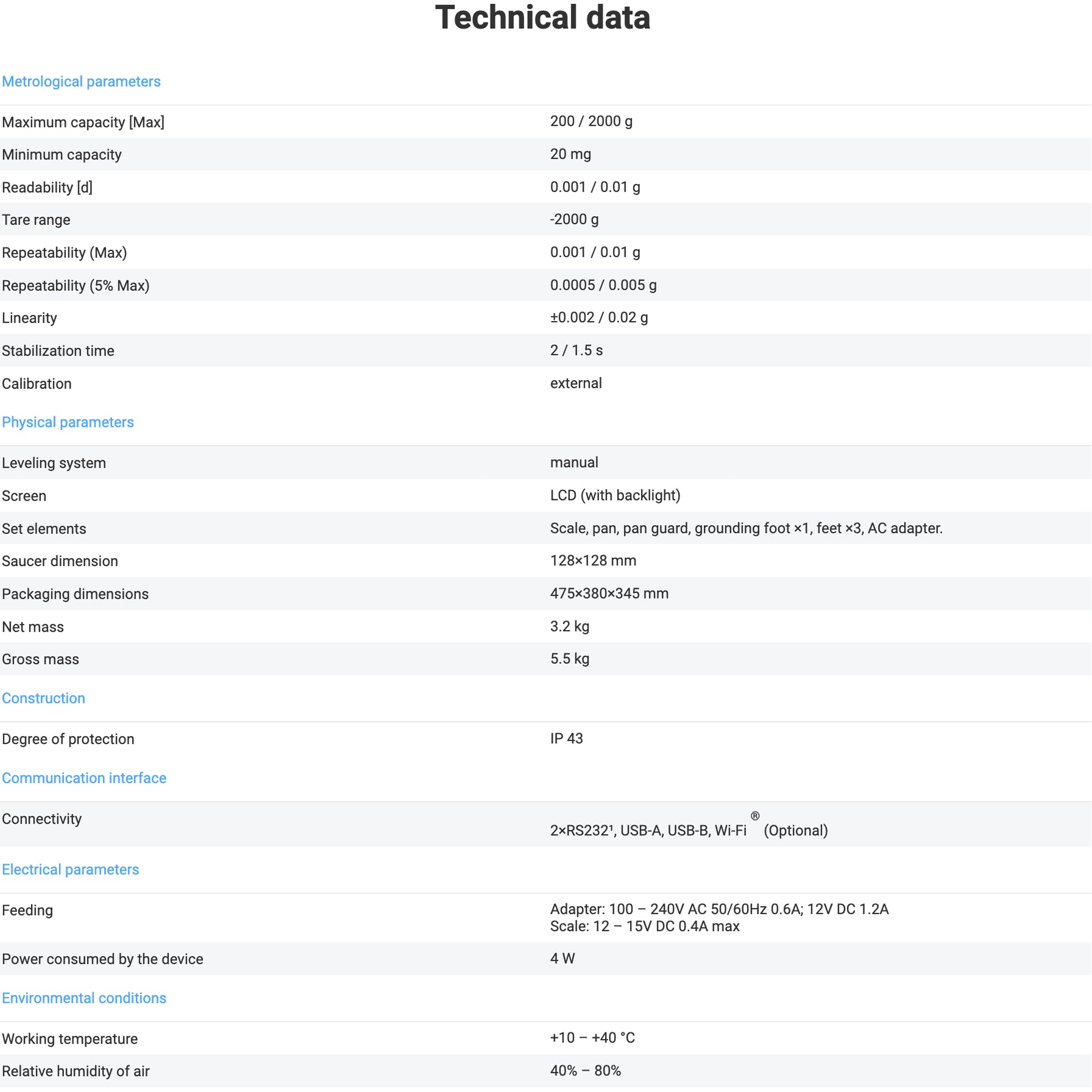The image size is (1092, 1092).
Task: Select the 'LCD (with backlight)' value
Action: tap(615, 495)
